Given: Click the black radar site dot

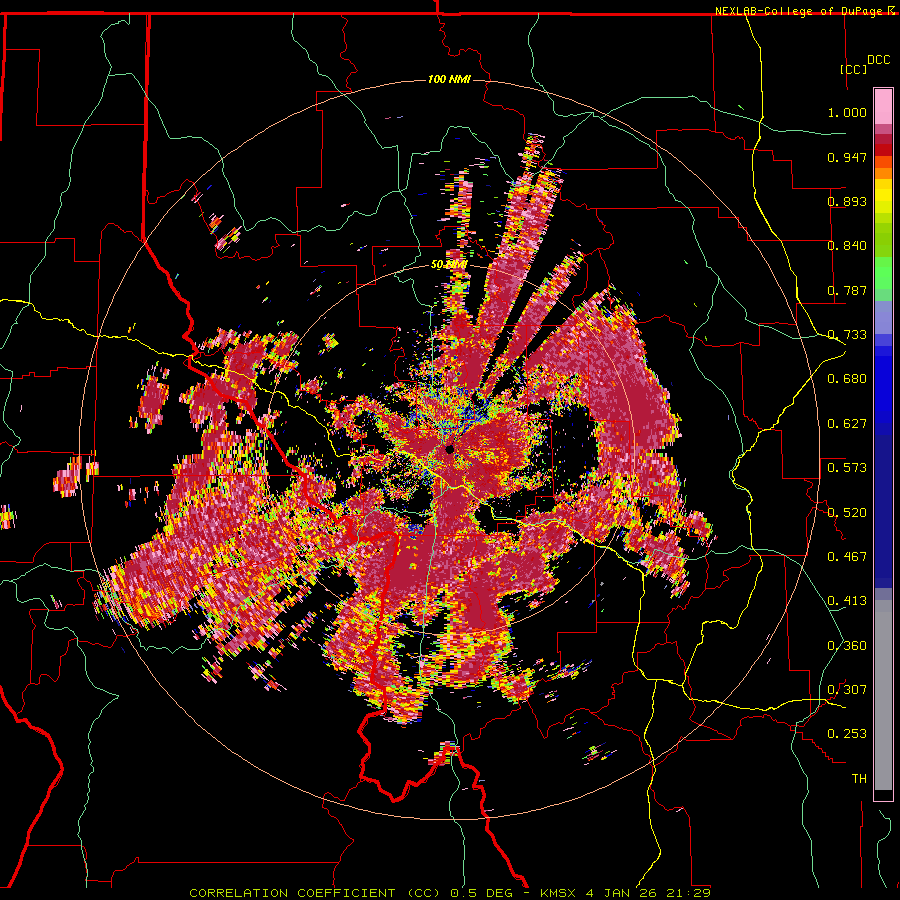Looking at the screenshot, I should [449, 448].
